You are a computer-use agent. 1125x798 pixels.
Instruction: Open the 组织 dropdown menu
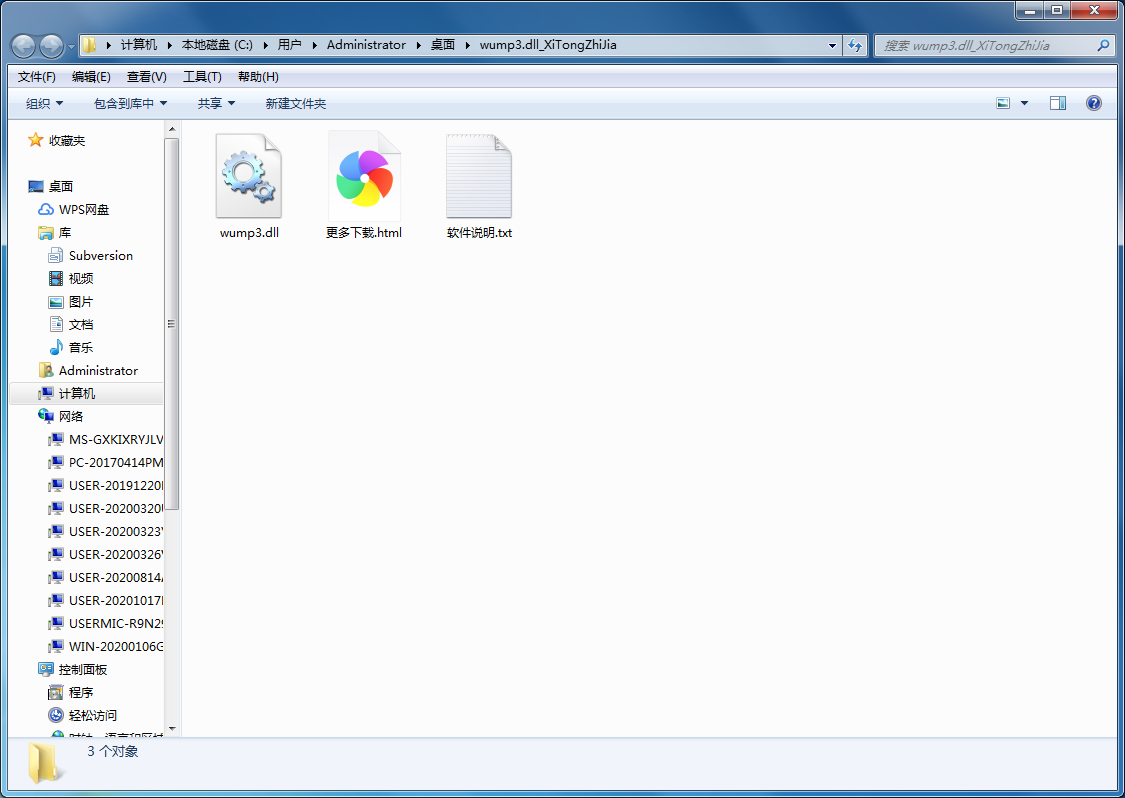click(44, 103)
